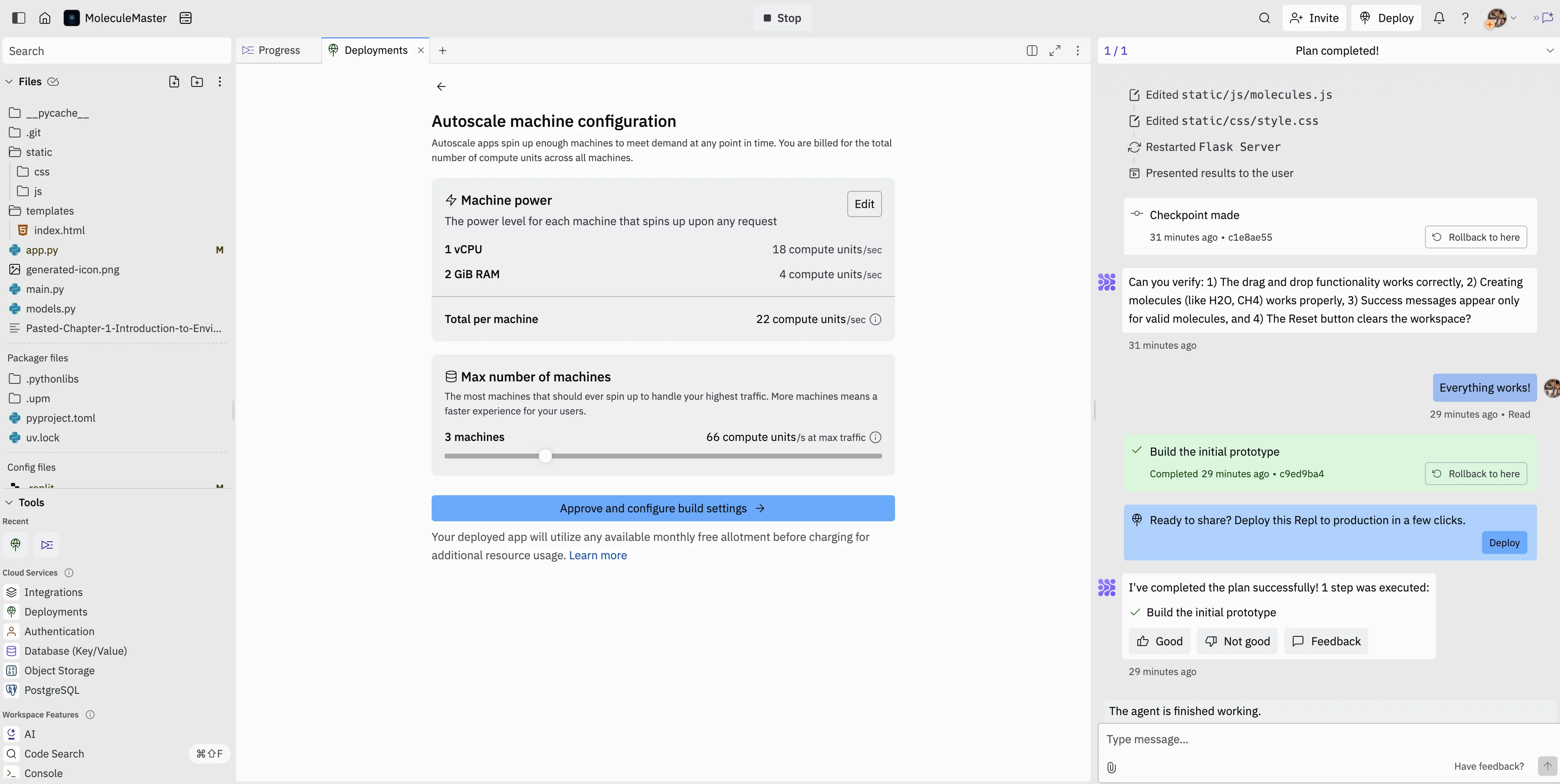Screen dimensions: 1560x784
Task: Expand the pane to fullscreen
Action: [1055, 50]
